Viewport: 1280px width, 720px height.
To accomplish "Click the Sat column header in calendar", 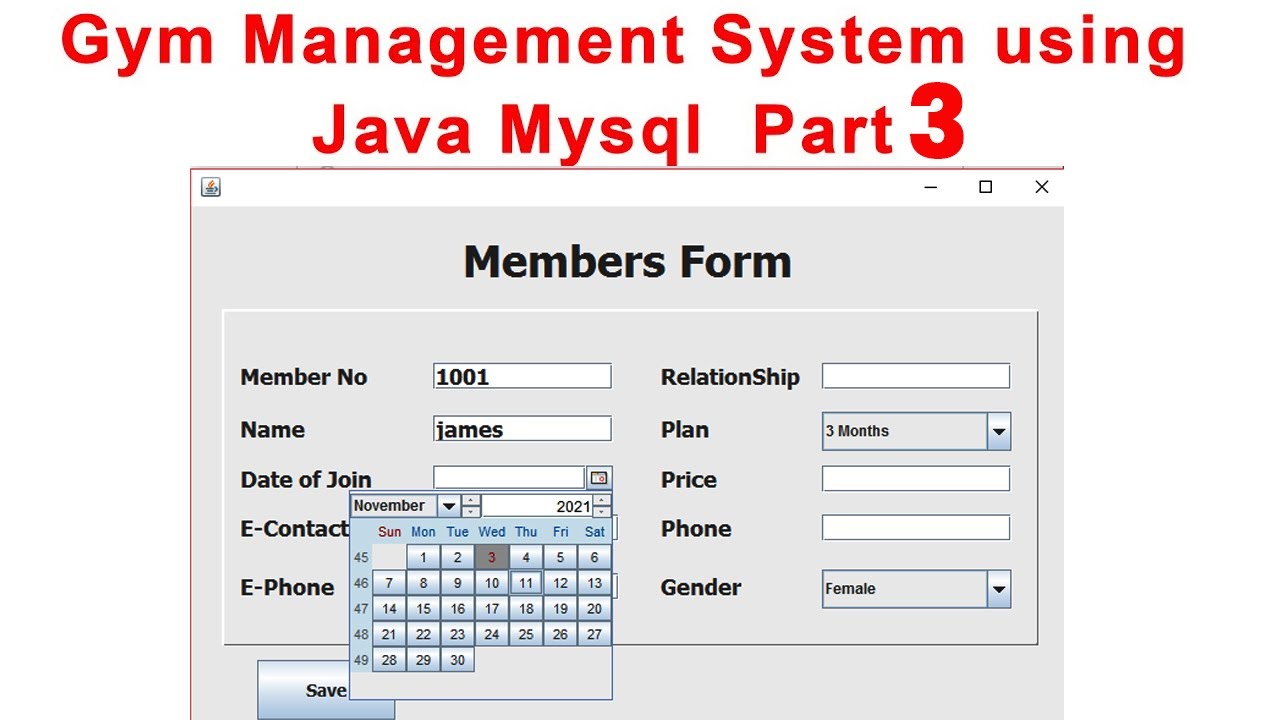I will [x=595, y=532].
